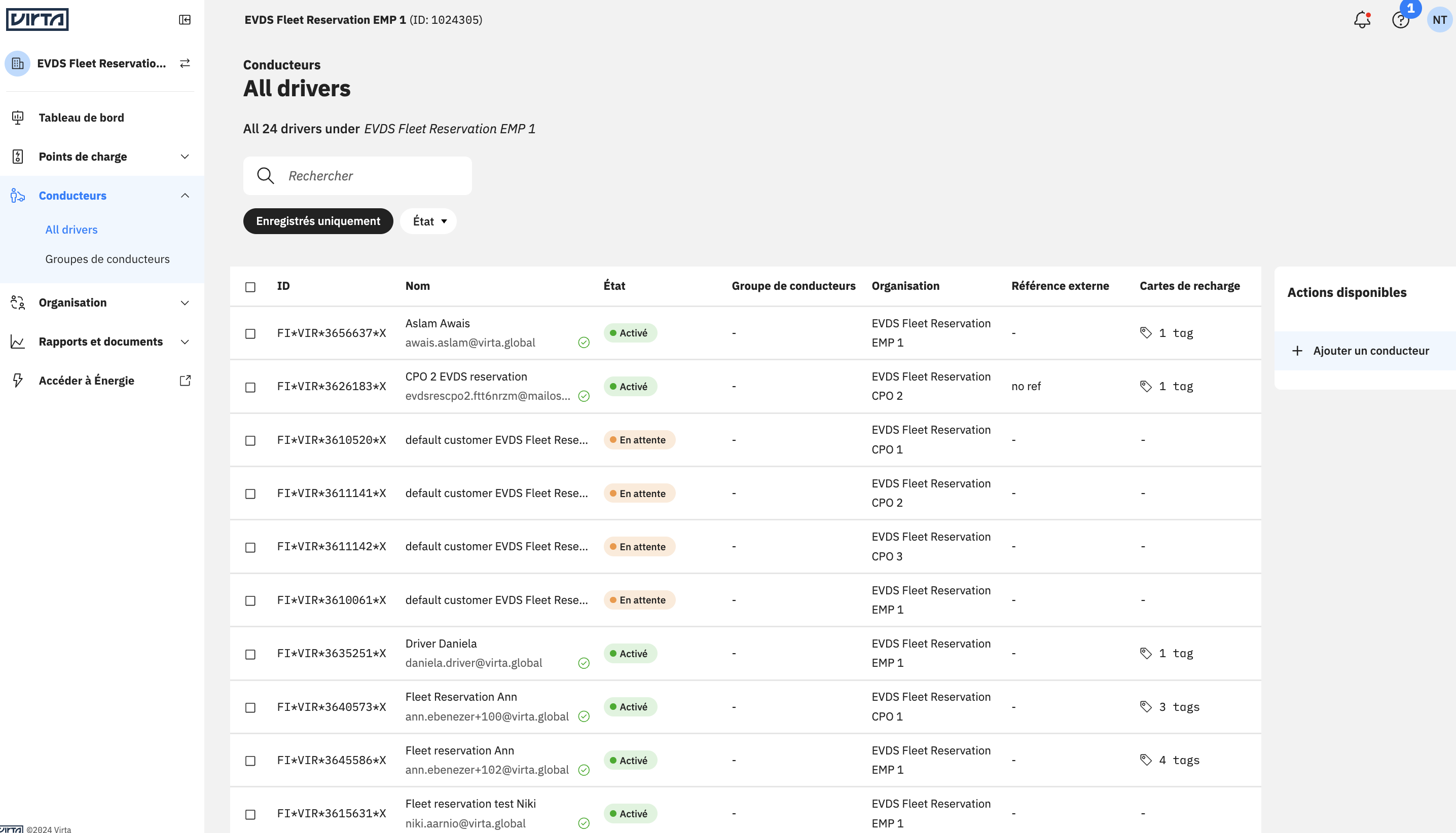Click the Points de charge station icon
The height and width of the screenshot is (833, 1456).
(18, 157)
